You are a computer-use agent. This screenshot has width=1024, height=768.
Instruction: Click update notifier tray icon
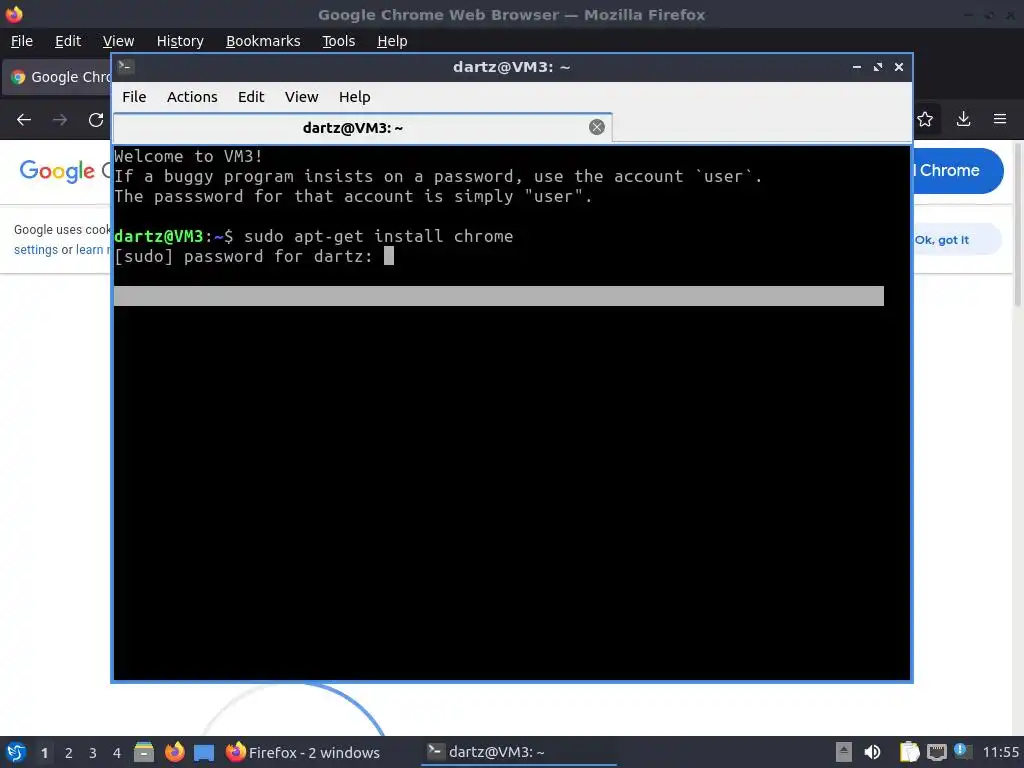pyautogui.click(x=963, y=751)
